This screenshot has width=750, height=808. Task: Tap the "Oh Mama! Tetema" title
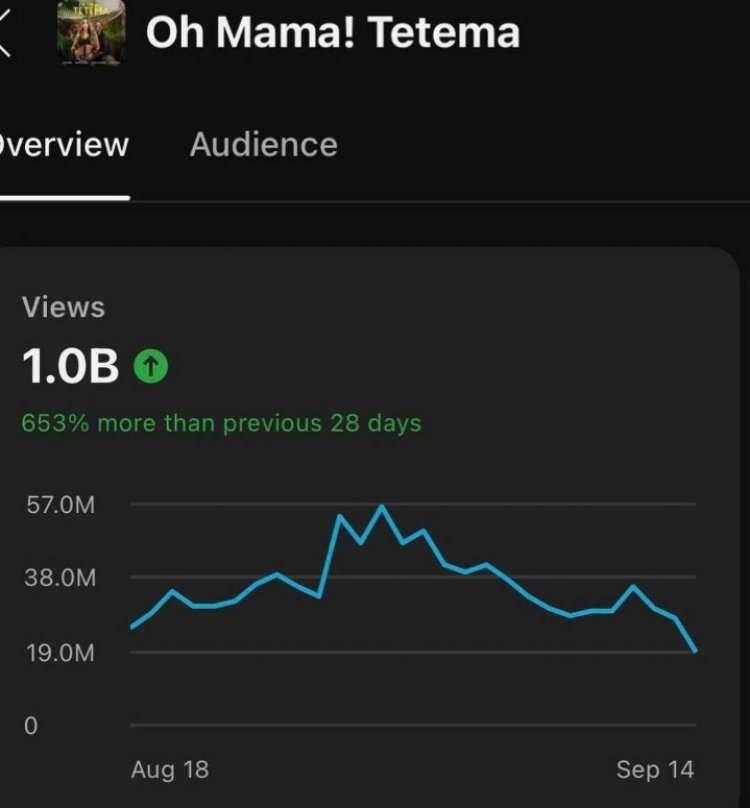tap(333, 33)
